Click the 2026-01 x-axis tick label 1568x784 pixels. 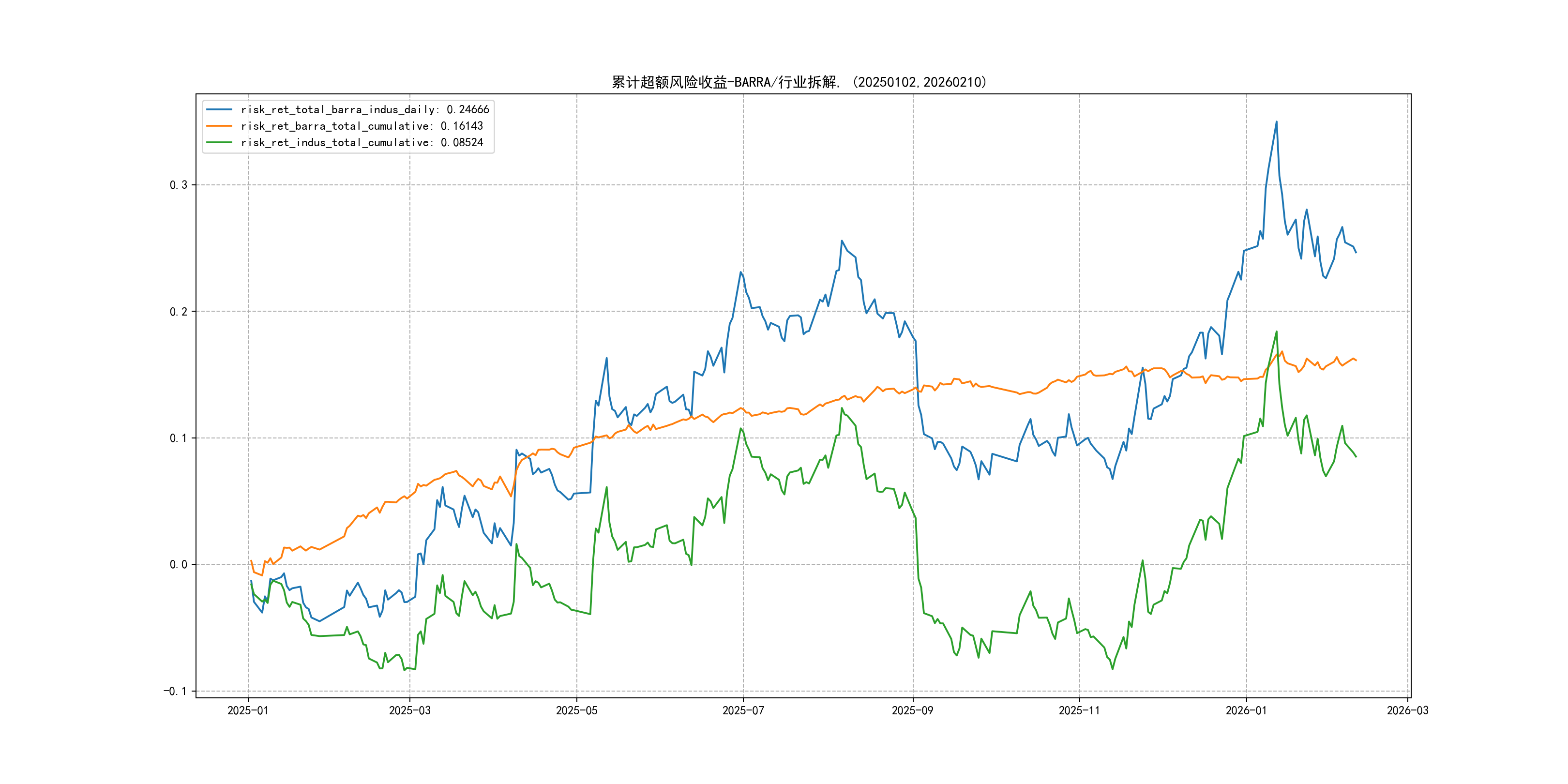[1246, 710]
